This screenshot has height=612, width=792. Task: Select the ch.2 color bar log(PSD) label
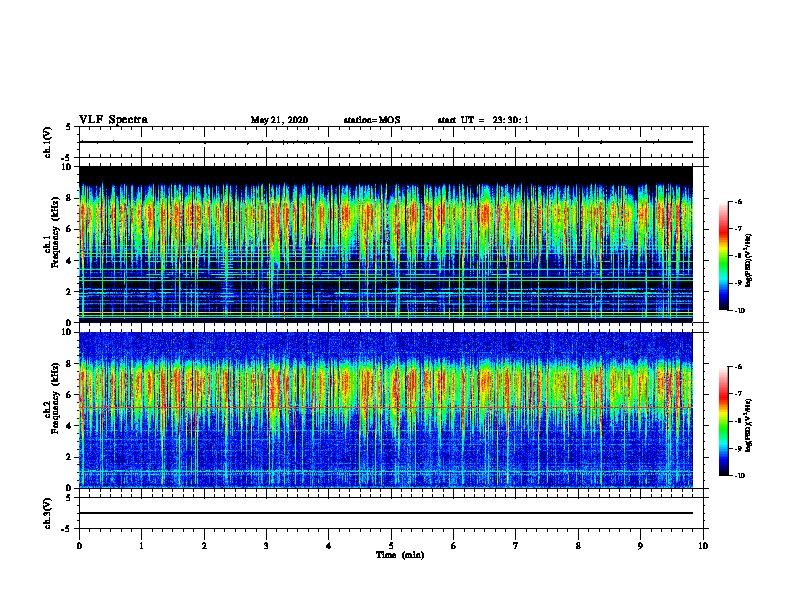point(748,425)
